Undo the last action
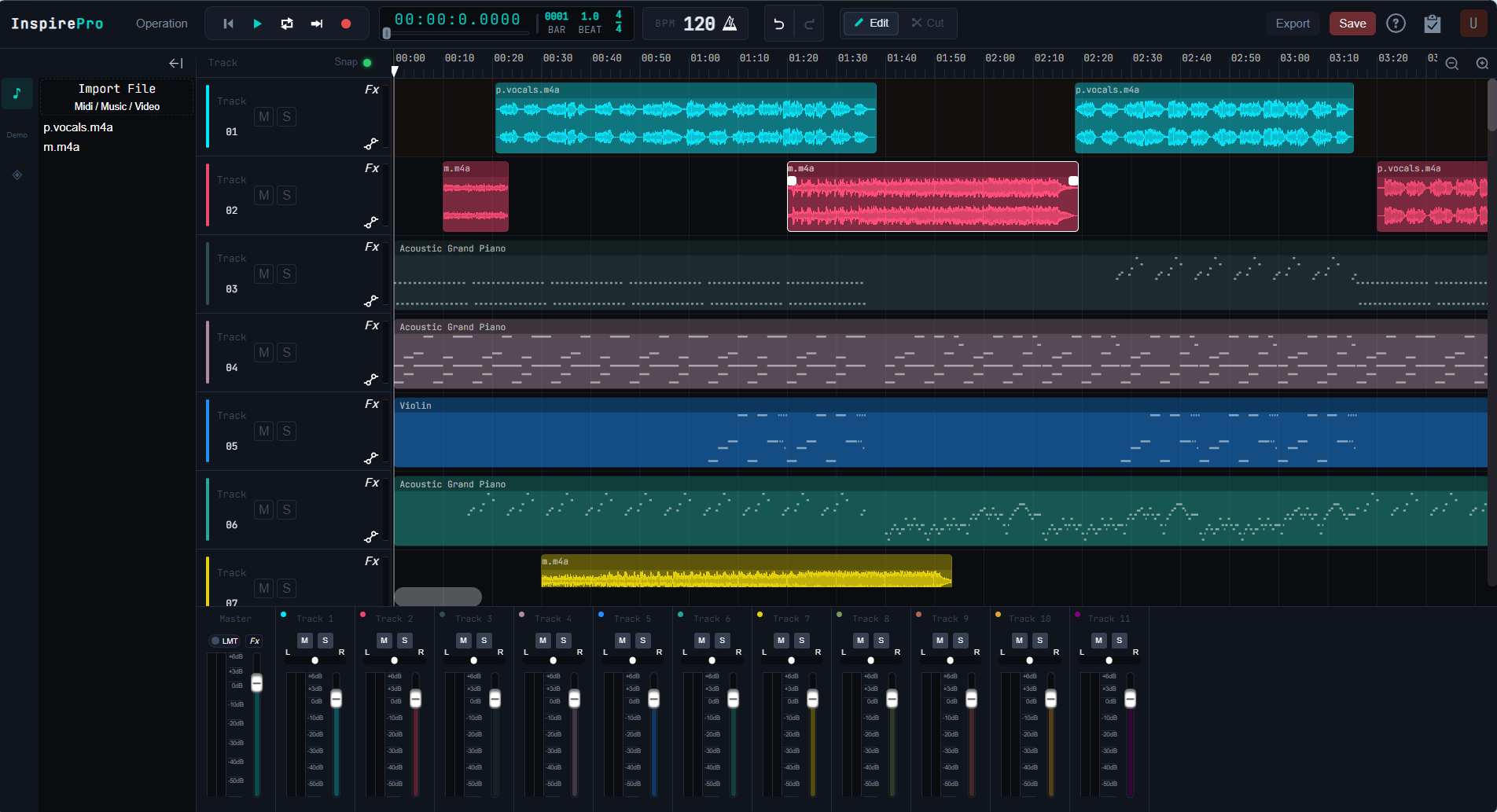1497x812 pixels. click(779, 24)
